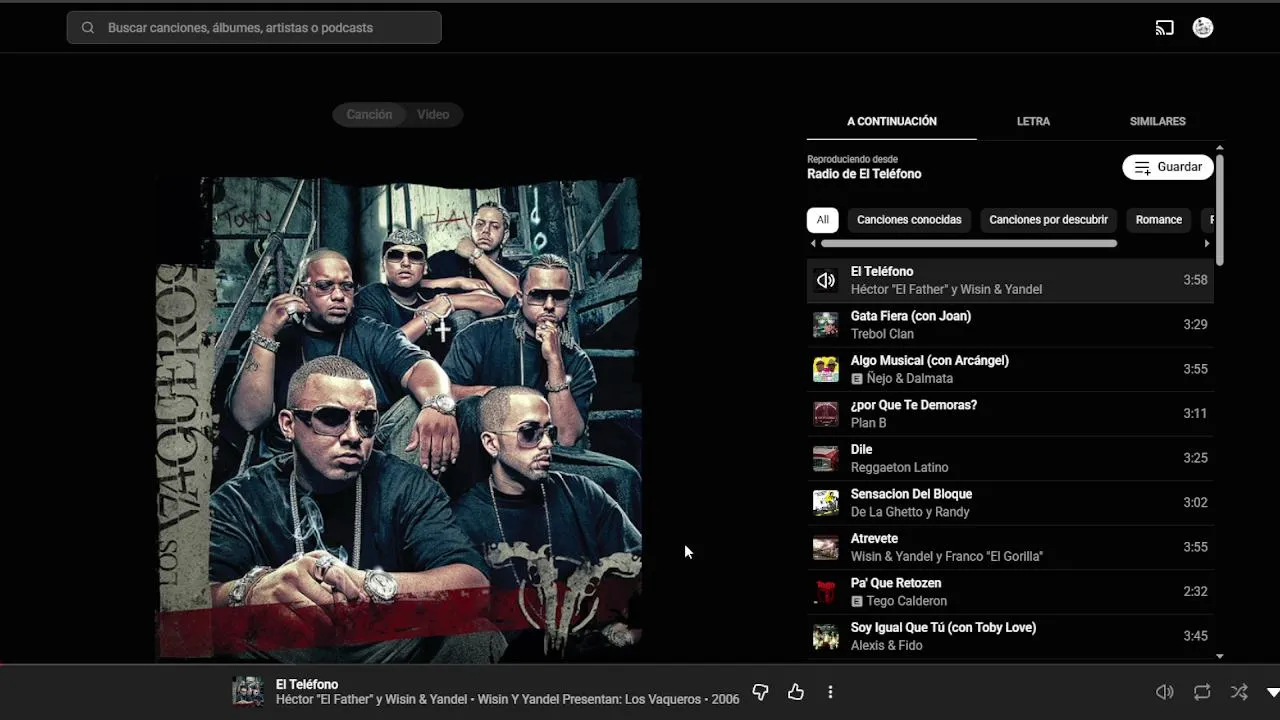Click the player bar volume icon

click(x=1165, y=692)
